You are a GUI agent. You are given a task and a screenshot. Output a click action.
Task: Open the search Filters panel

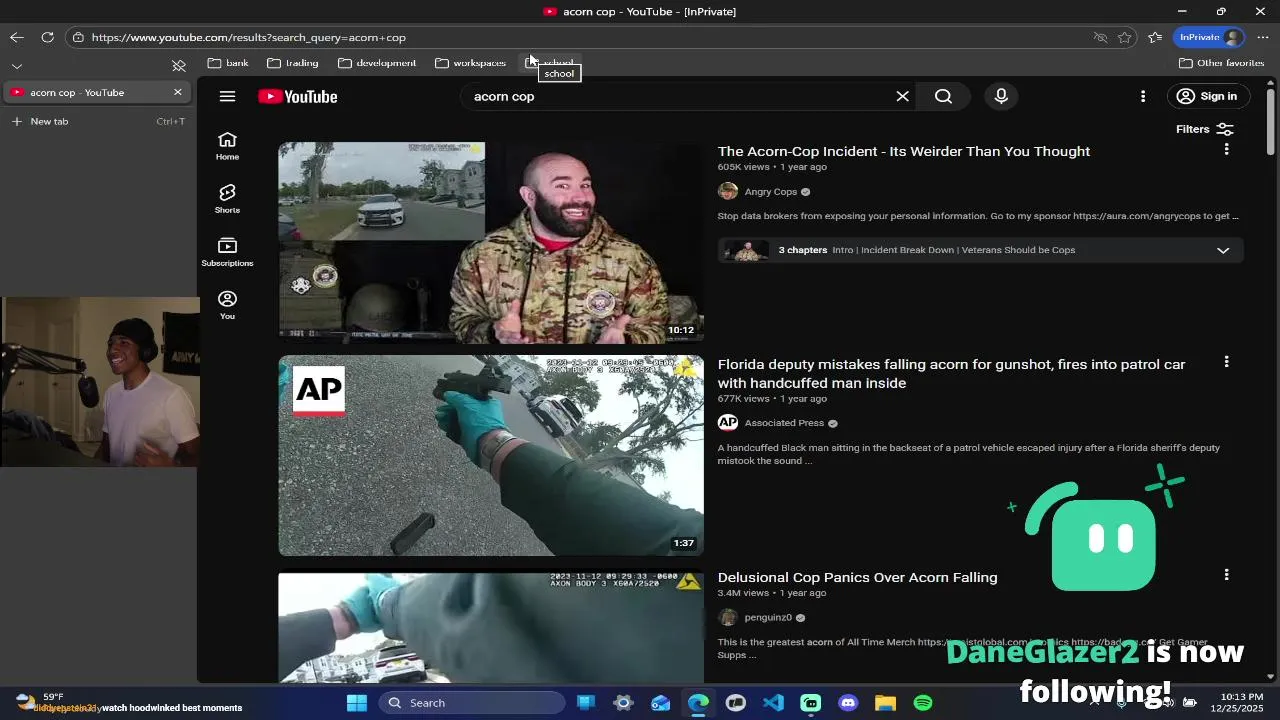click(x=1205, y=129)
